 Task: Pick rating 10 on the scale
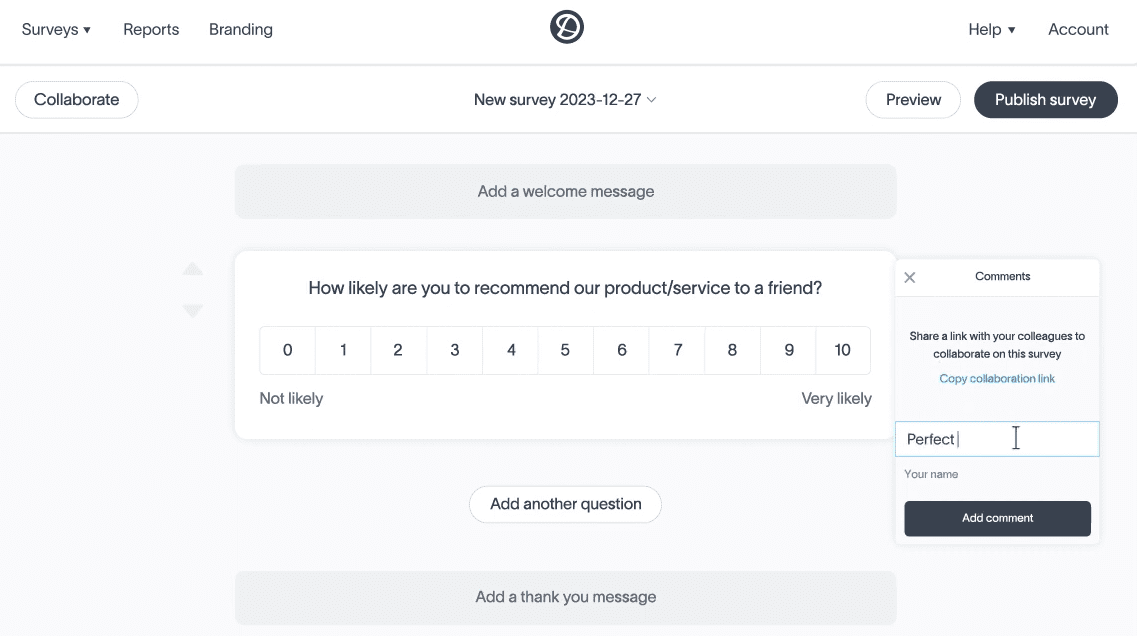tap(842, 350)
